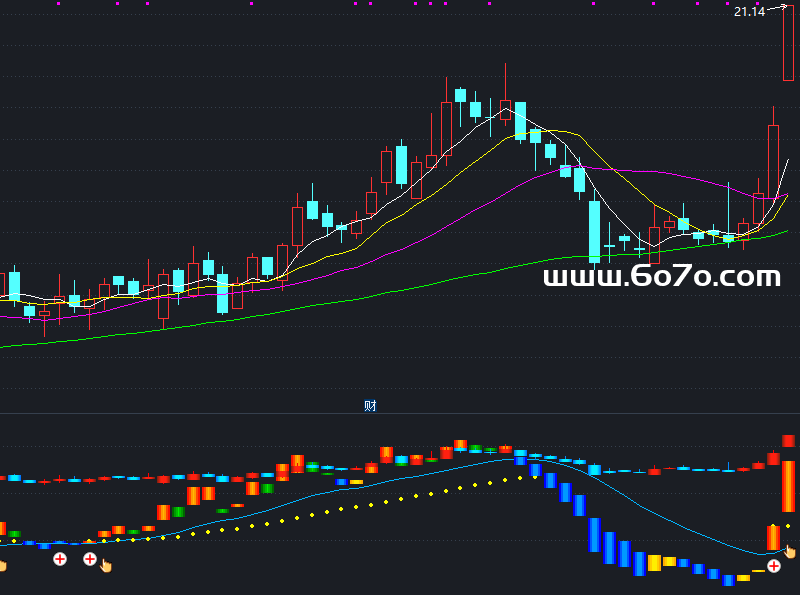Click the rightmost red plus signal icon

[x=773, y=566]
